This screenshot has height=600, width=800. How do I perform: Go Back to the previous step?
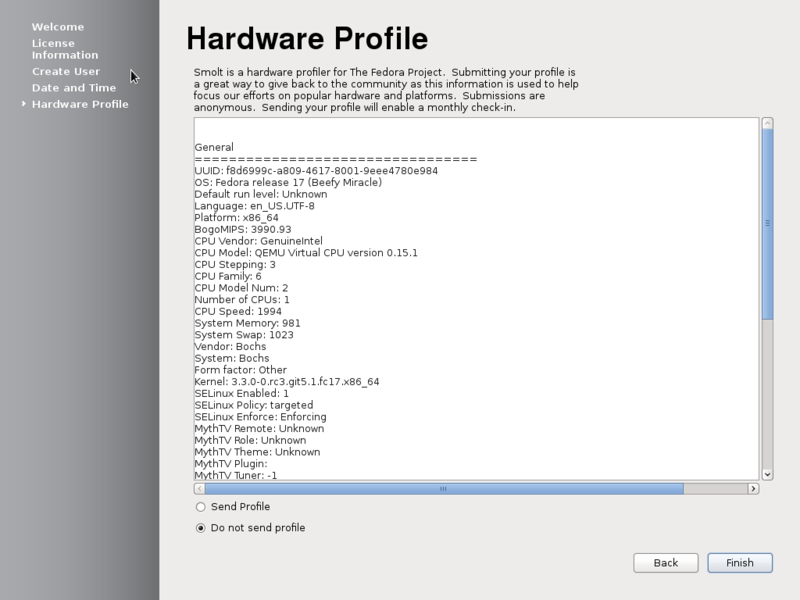point(666,563)
